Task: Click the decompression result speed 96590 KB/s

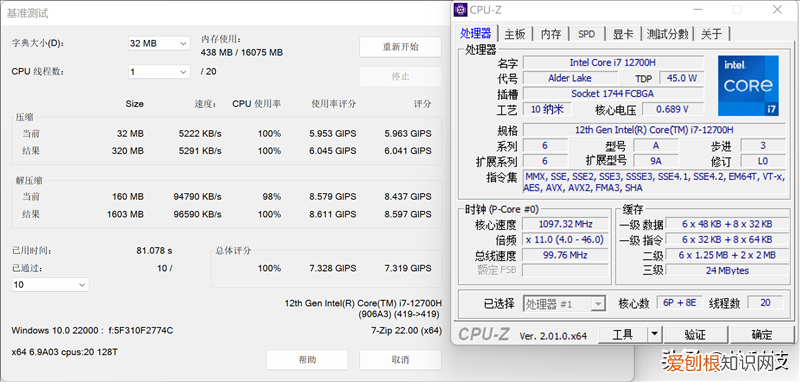Action: 197,214
